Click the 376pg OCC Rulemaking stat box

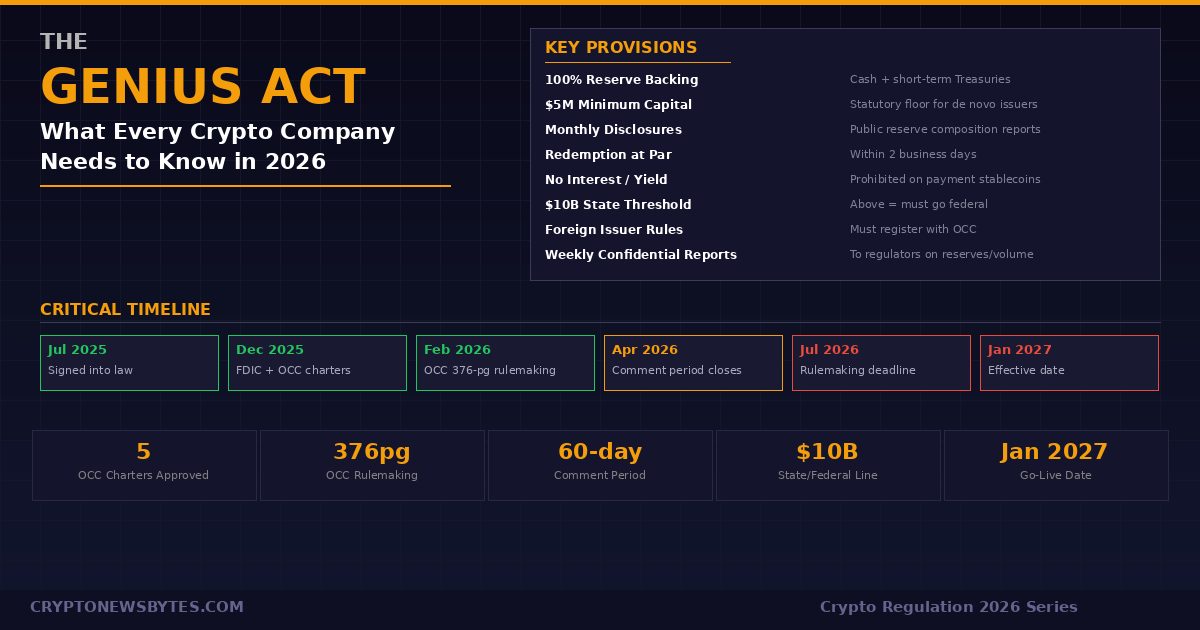[x=372, y=464]
